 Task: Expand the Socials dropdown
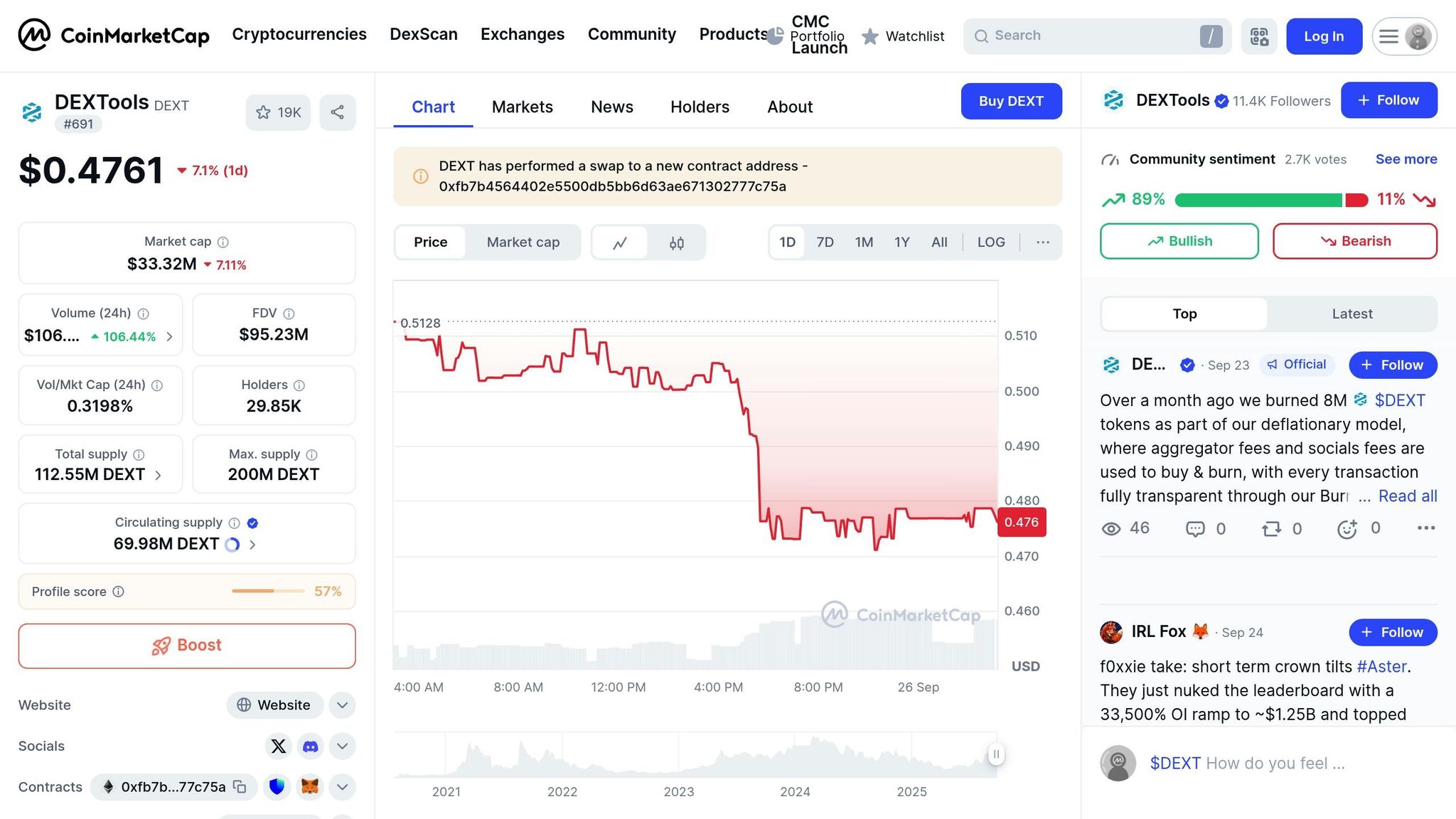coord(342,746)
